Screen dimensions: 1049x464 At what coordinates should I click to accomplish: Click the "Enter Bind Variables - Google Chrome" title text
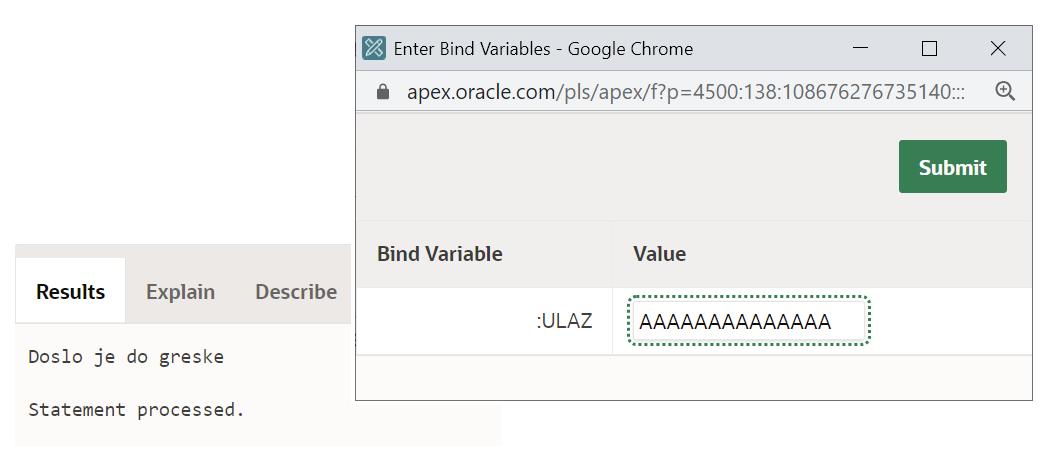543,48
